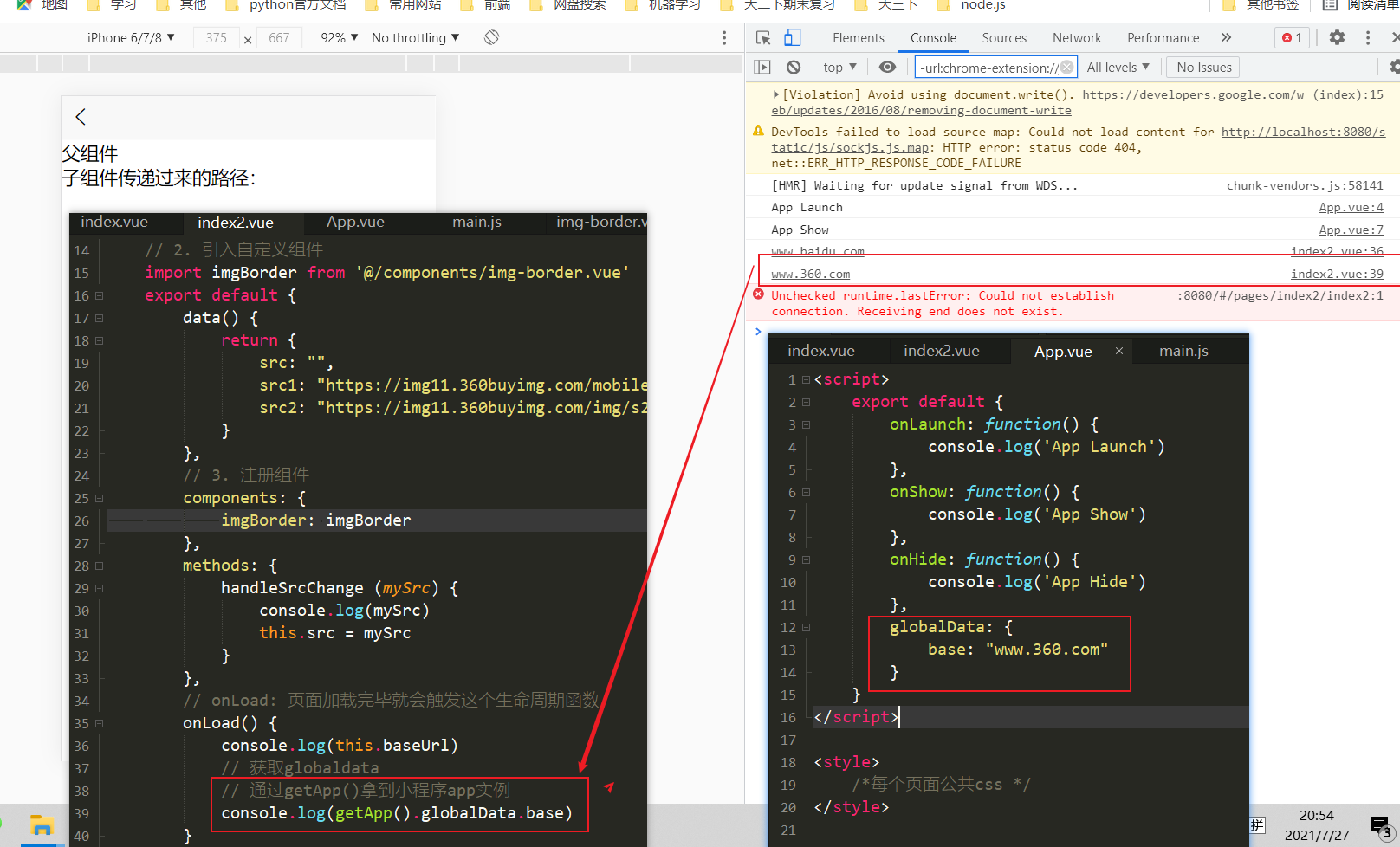
Task: Open the device selector iPhone 6/7/8
Action: 131,37
